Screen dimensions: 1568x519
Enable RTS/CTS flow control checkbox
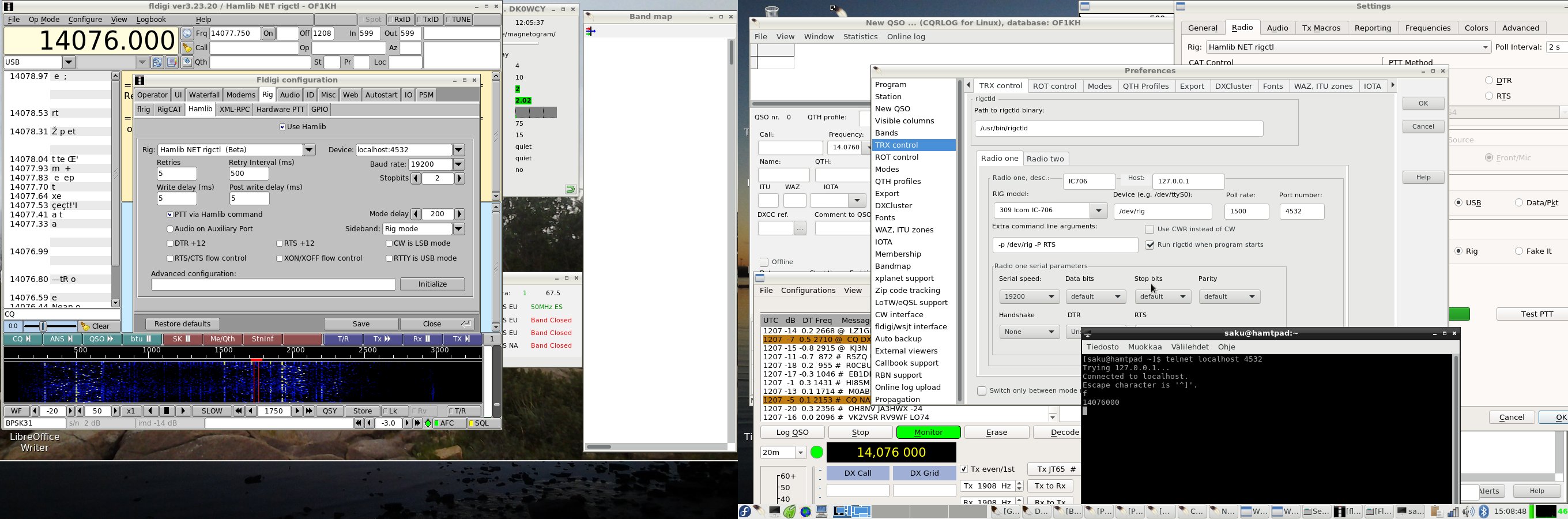[170, 258]
